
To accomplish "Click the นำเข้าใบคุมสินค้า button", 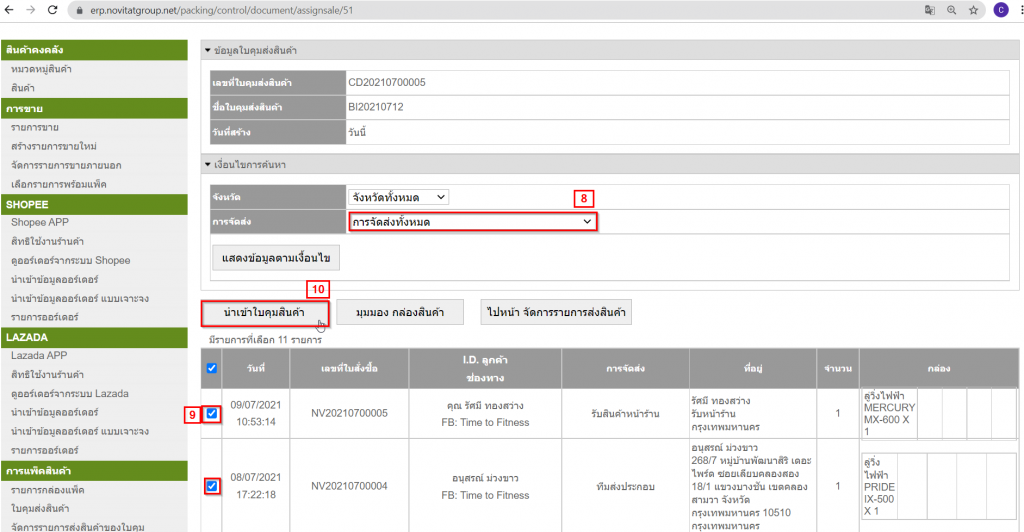I will point(265,312).
